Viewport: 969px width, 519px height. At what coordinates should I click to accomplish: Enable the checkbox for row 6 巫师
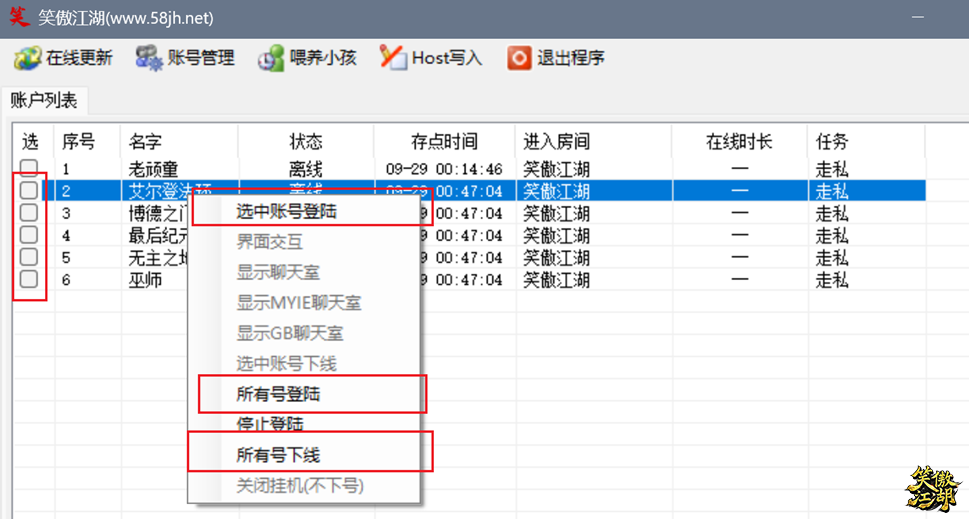point(29,279)
